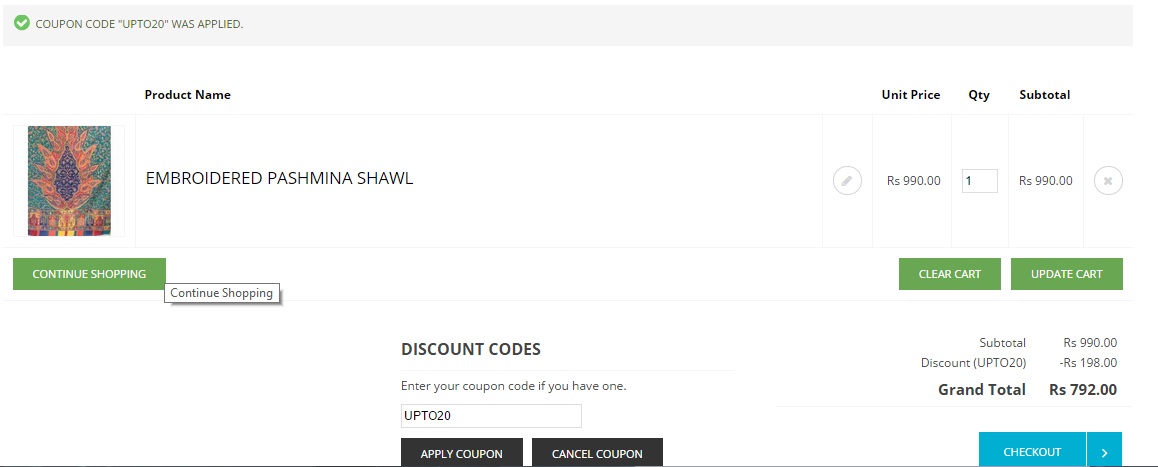Image resolution: width=1158 pixels, height=467 pixels.
Task: Click the Continue Shopping tooltip
Action: pos(222,293)
